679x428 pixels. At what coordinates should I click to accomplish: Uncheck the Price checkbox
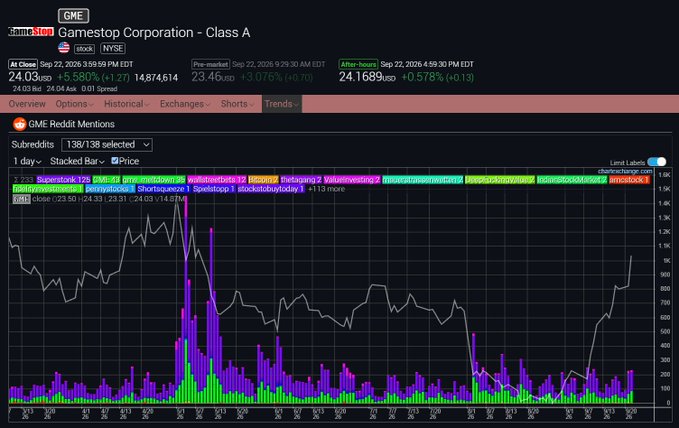pos(115,161)
